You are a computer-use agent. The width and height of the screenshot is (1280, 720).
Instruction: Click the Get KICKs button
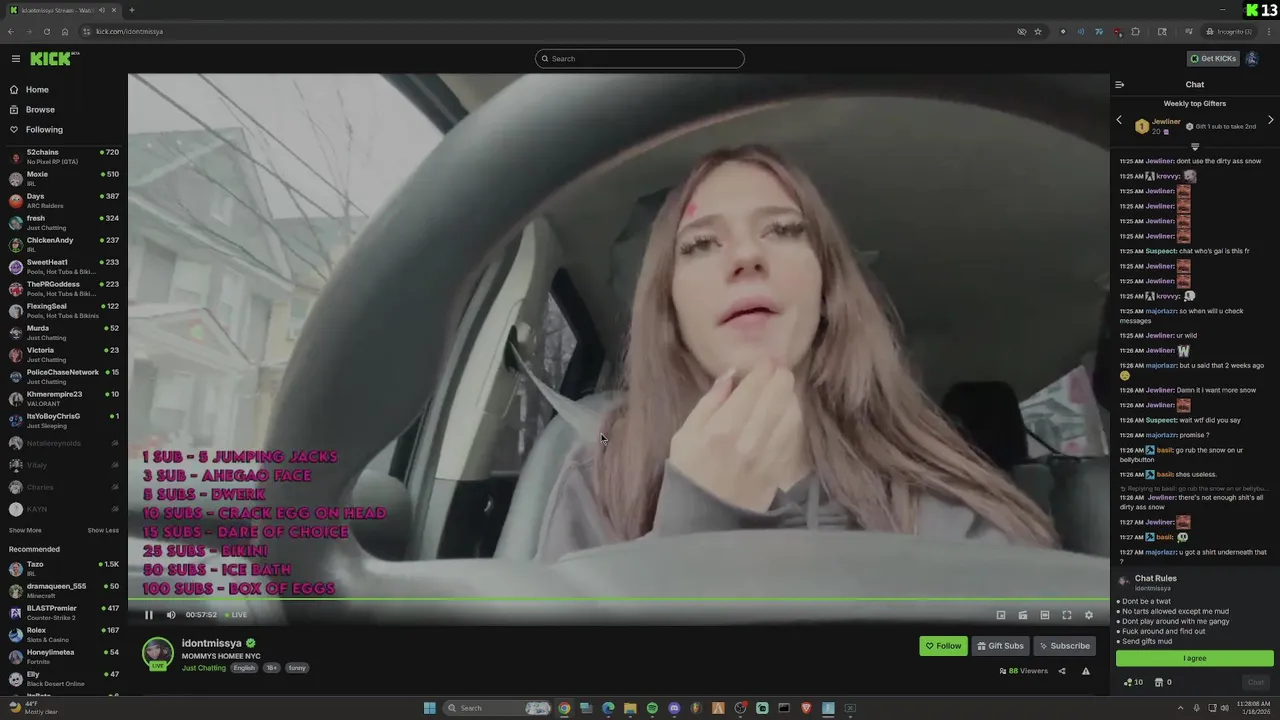pos(1213,58)
